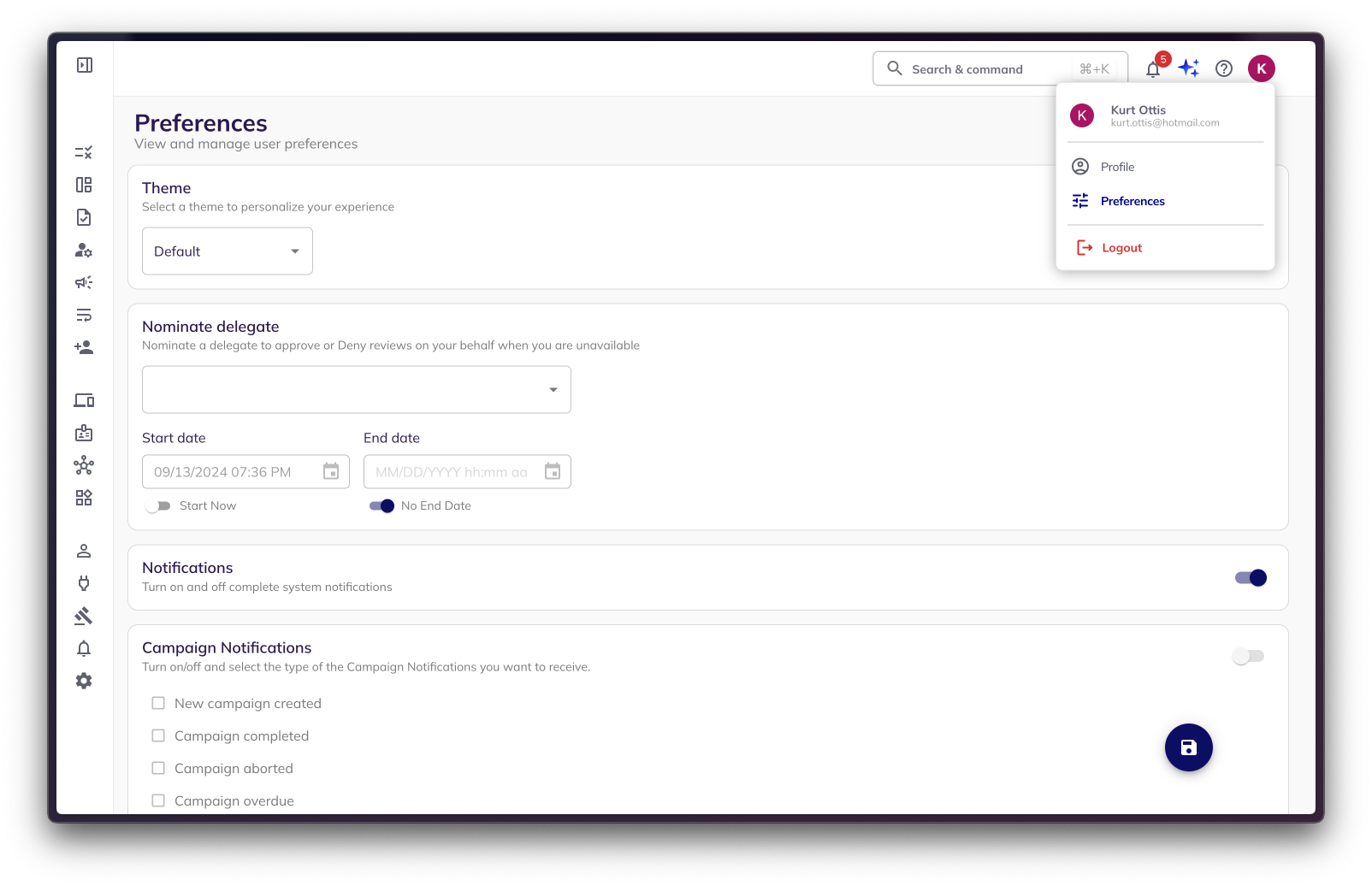Open the Theme Default dropdown

[227, 251]
